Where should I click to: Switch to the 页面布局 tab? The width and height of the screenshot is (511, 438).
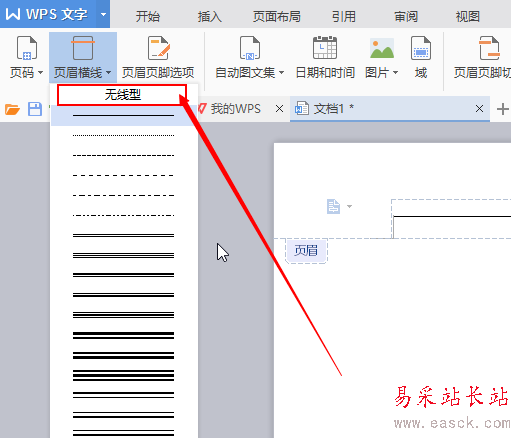[x=277, y=16]
